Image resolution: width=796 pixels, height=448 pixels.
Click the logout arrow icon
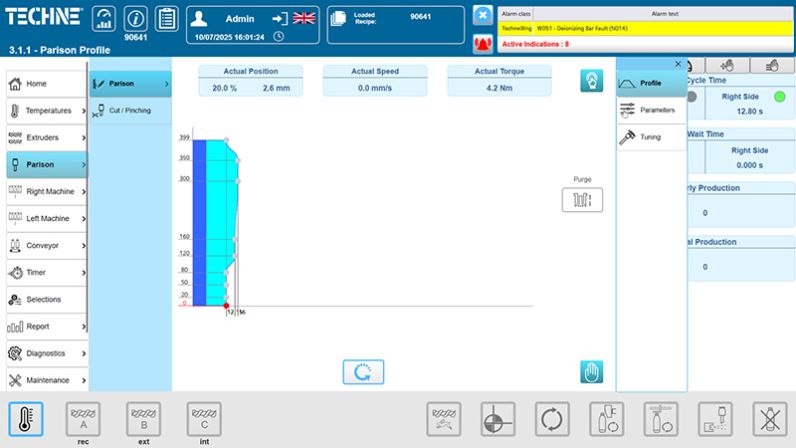[280, 19]
